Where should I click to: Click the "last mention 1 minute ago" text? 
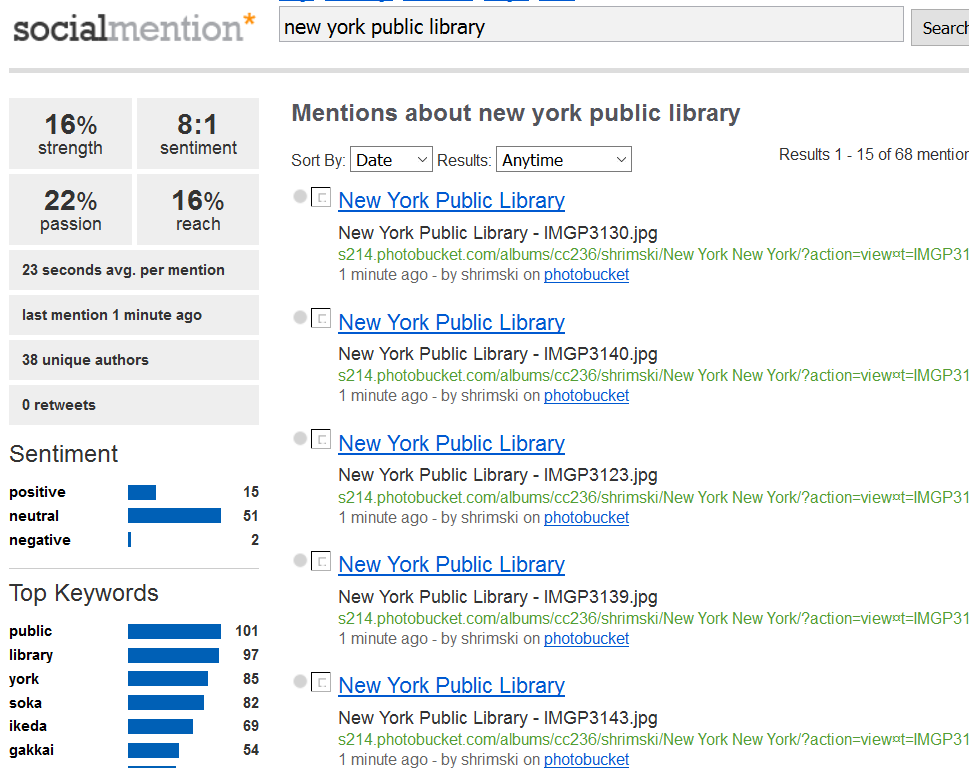[x=112, y=315]
